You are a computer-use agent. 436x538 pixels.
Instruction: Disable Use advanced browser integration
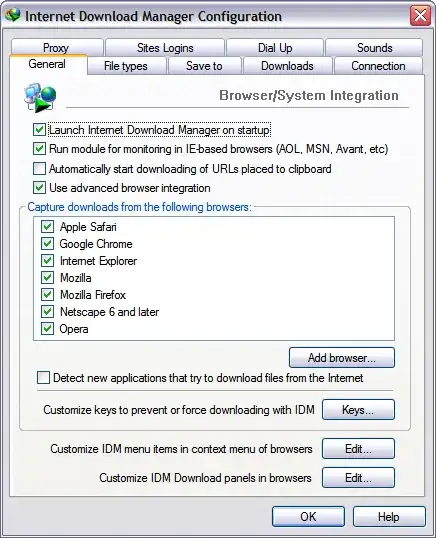[x=39, y=188]
